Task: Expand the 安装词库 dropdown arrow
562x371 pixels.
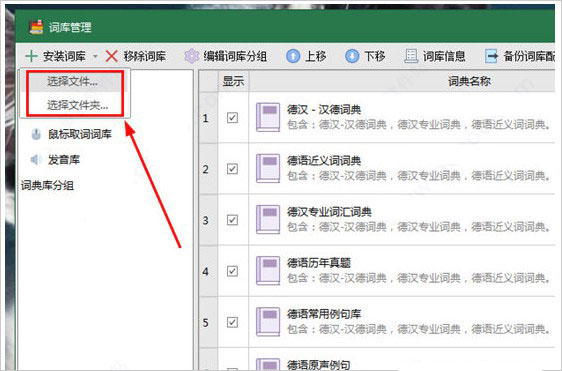Action: coord(95,56)
